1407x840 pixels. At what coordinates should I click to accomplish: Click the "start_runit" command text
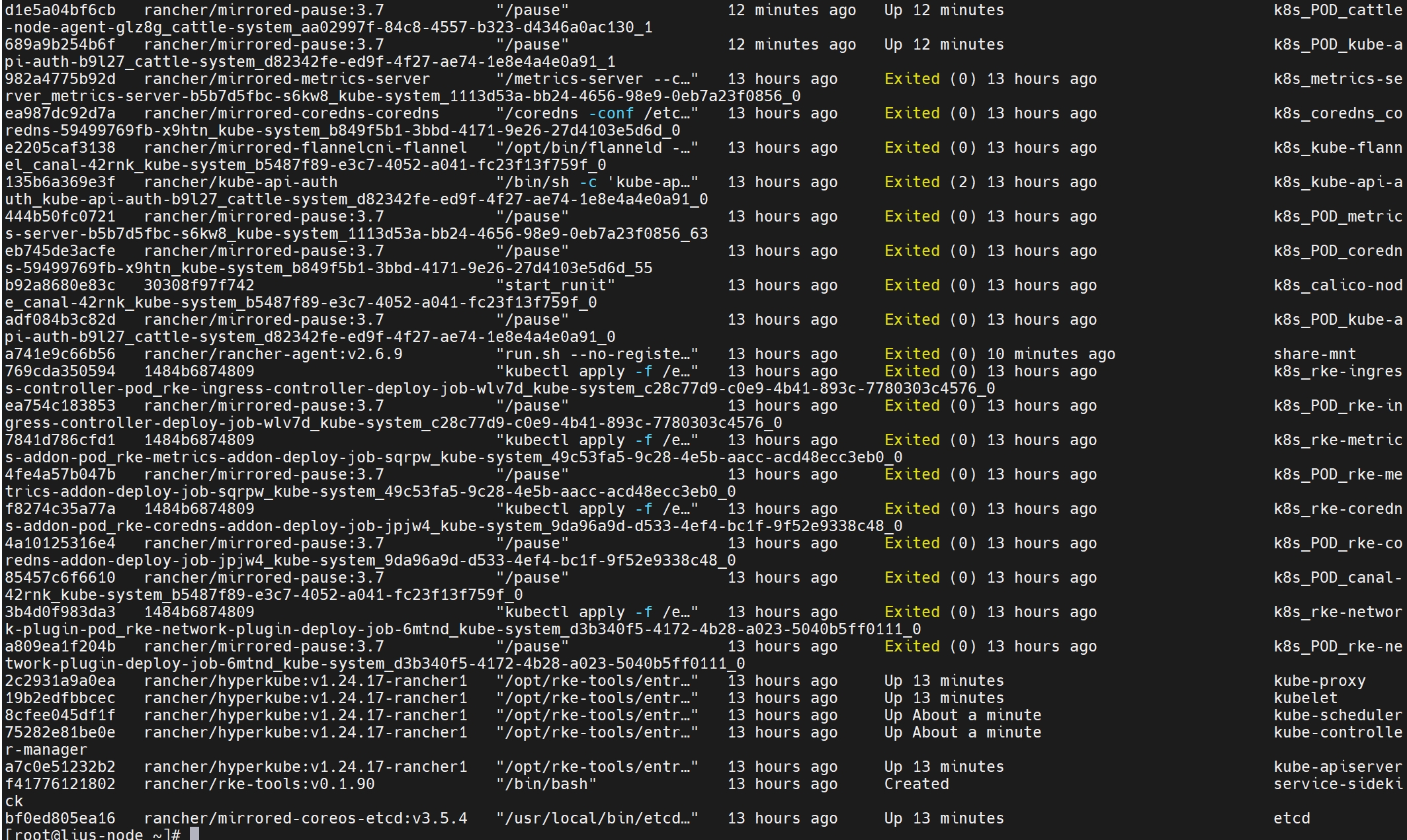click(x=556, y=286)
